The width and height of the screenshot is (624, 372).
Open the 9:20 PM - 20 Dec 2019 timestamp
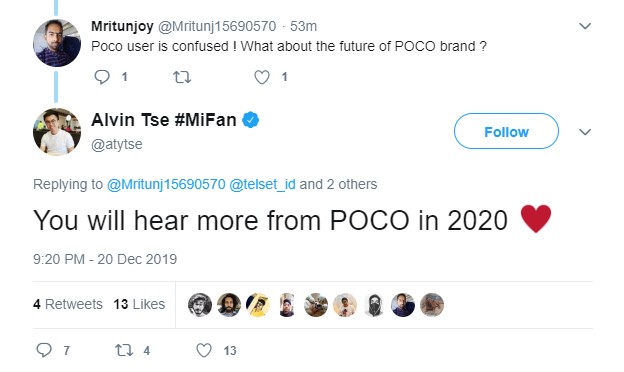[x=105, y=259]
